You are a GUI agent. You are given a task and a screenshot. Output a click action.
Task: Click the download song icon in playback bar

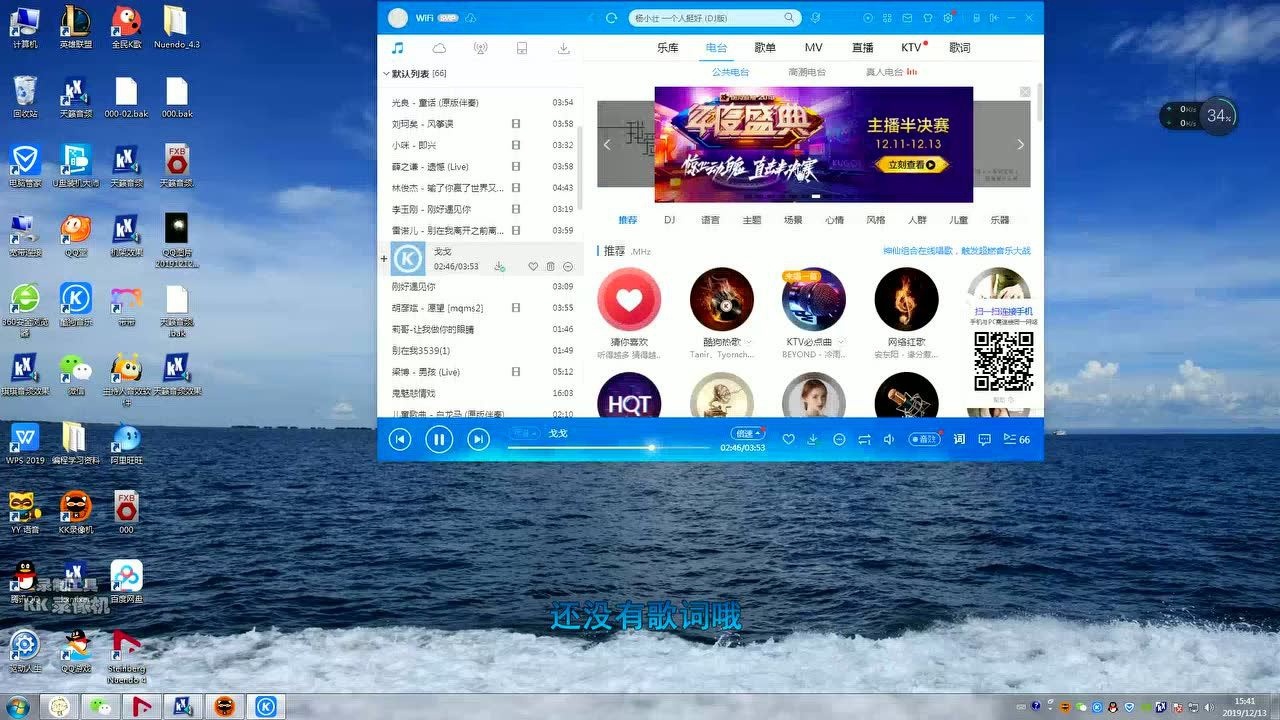(x=813, y=439)
